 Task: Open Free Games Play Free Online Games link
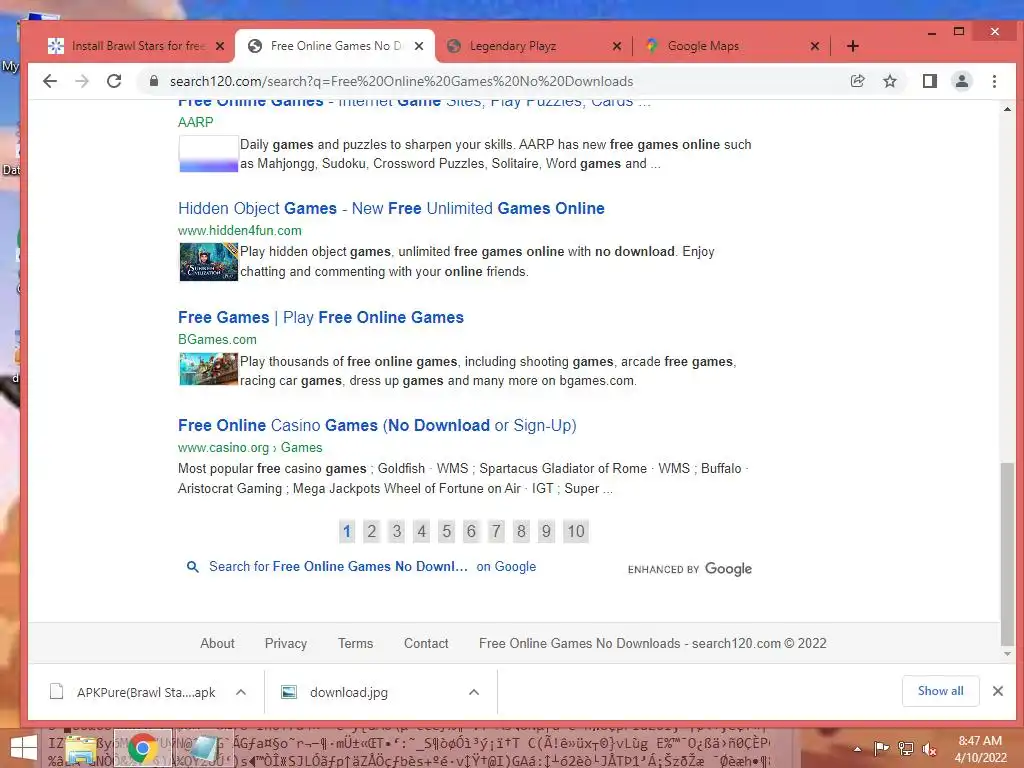tap(321, 317)
